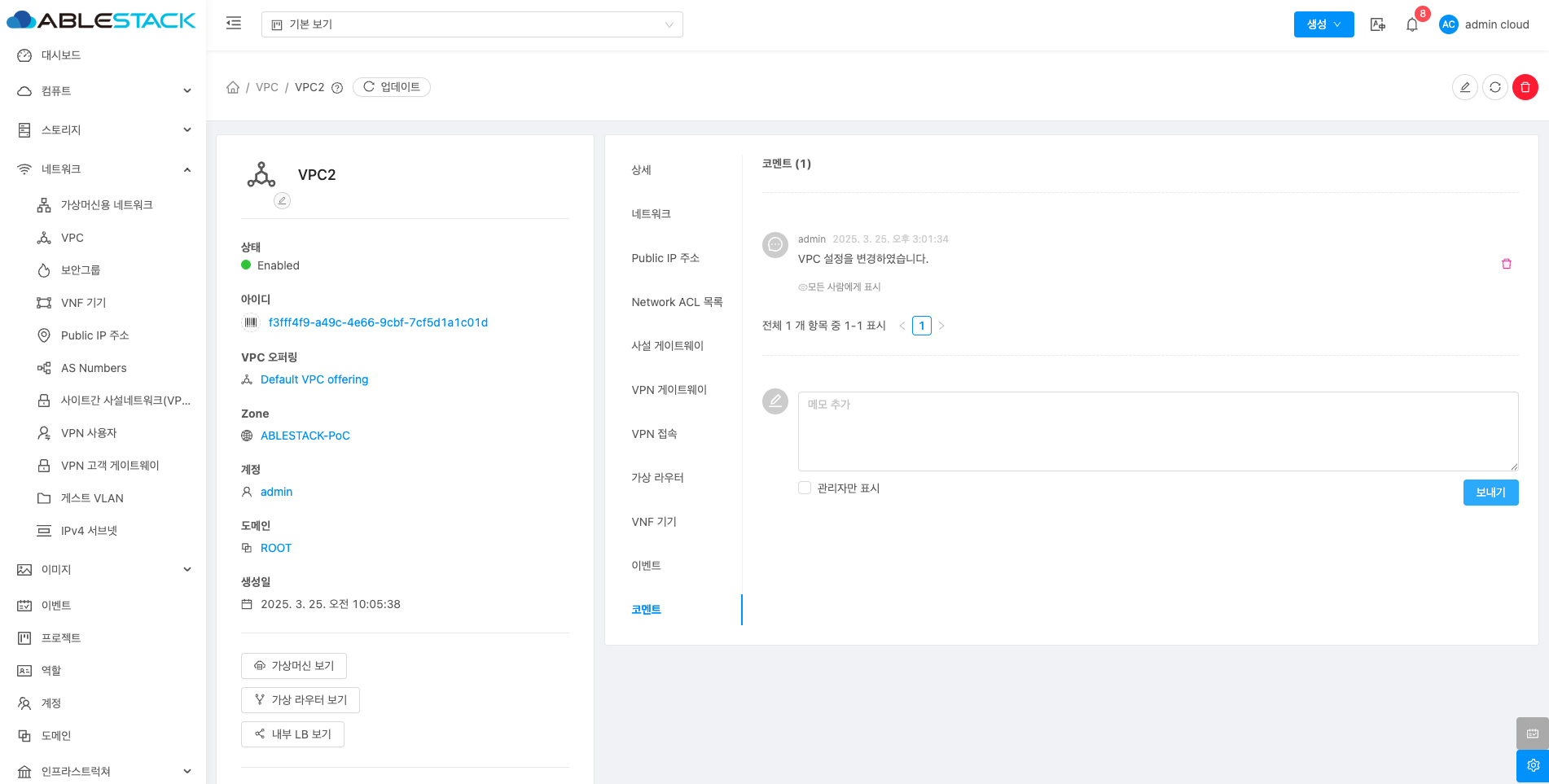Click the refresh icon next to edit
This screenshot has width=1549, height=784.
1494,87
